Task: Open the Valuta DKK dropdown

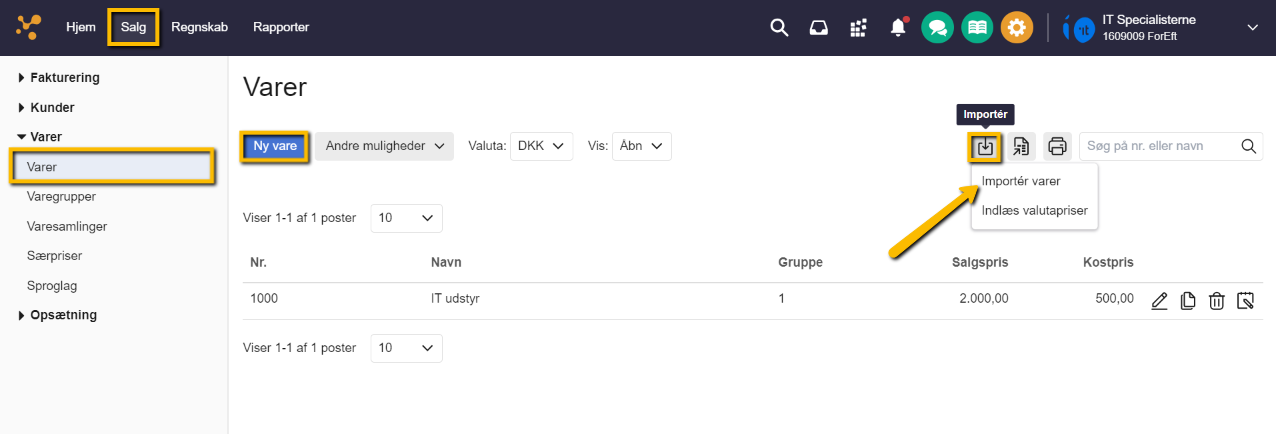Action: coord(541,146)
